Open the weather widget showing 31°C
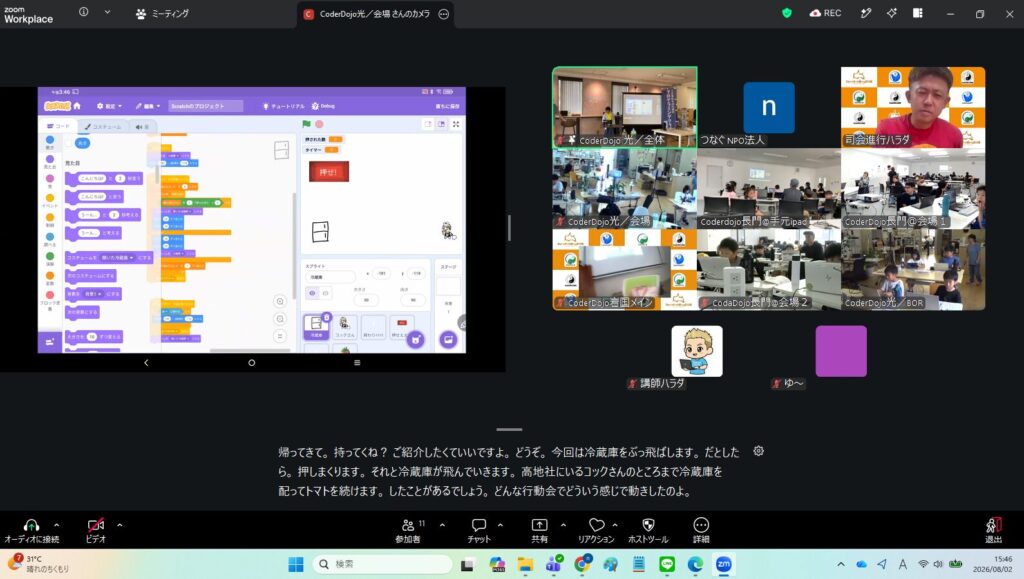The width and height of the screenshot is (1024, 579). (38, 563)
